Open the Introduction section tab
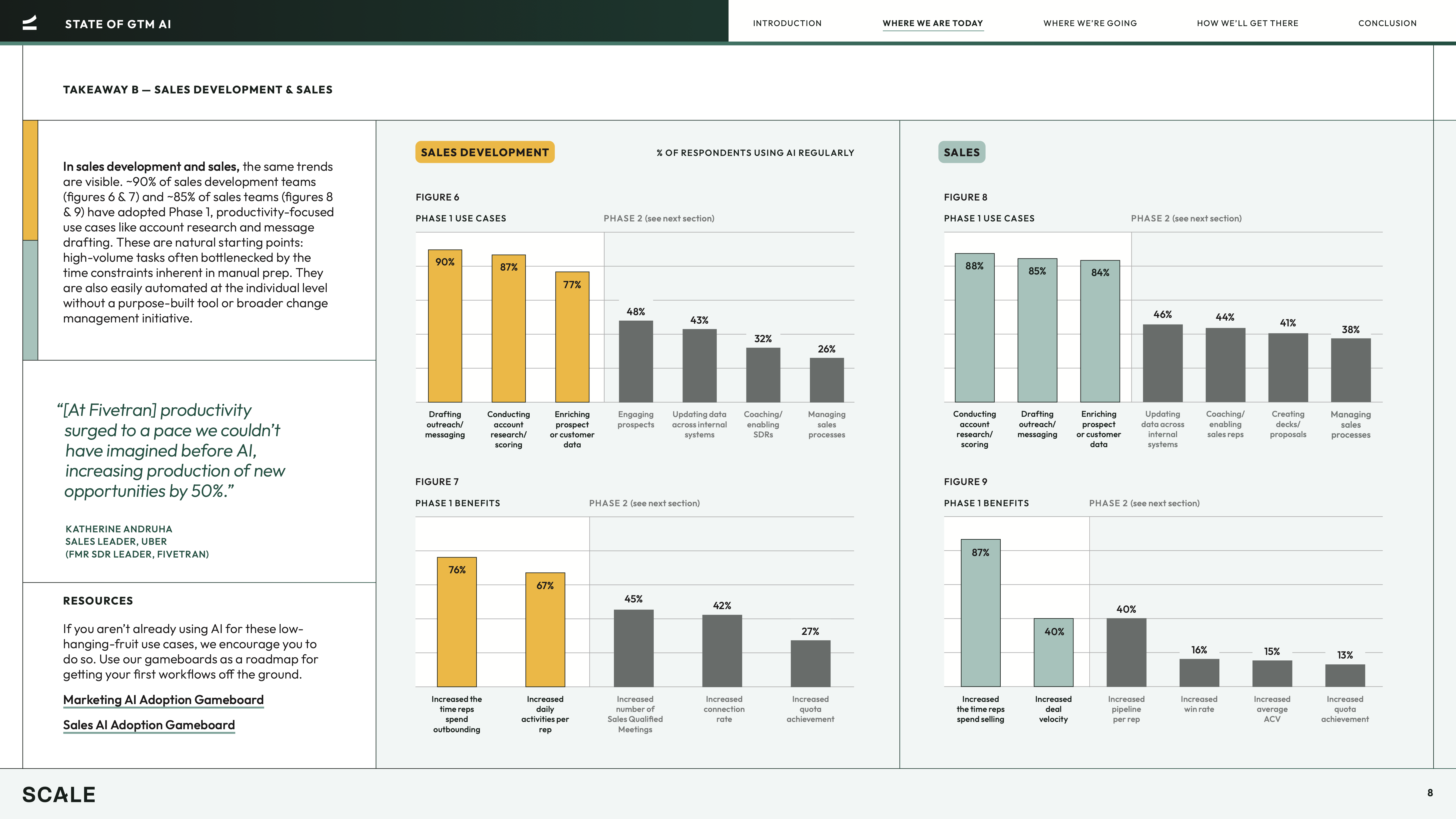 coord(787,23)
